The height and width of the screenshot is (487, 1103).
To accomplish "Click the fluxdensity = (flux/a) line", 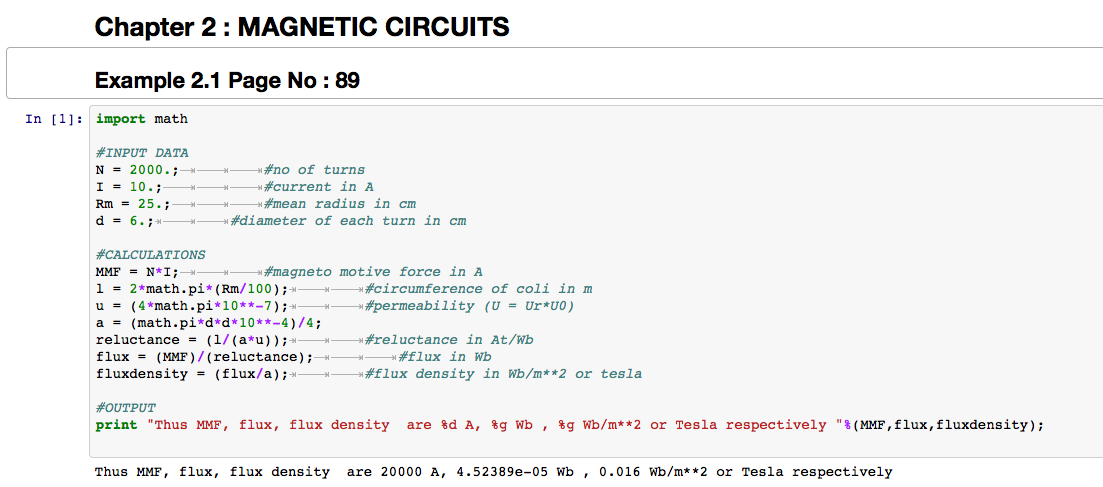I will point(191,374).
